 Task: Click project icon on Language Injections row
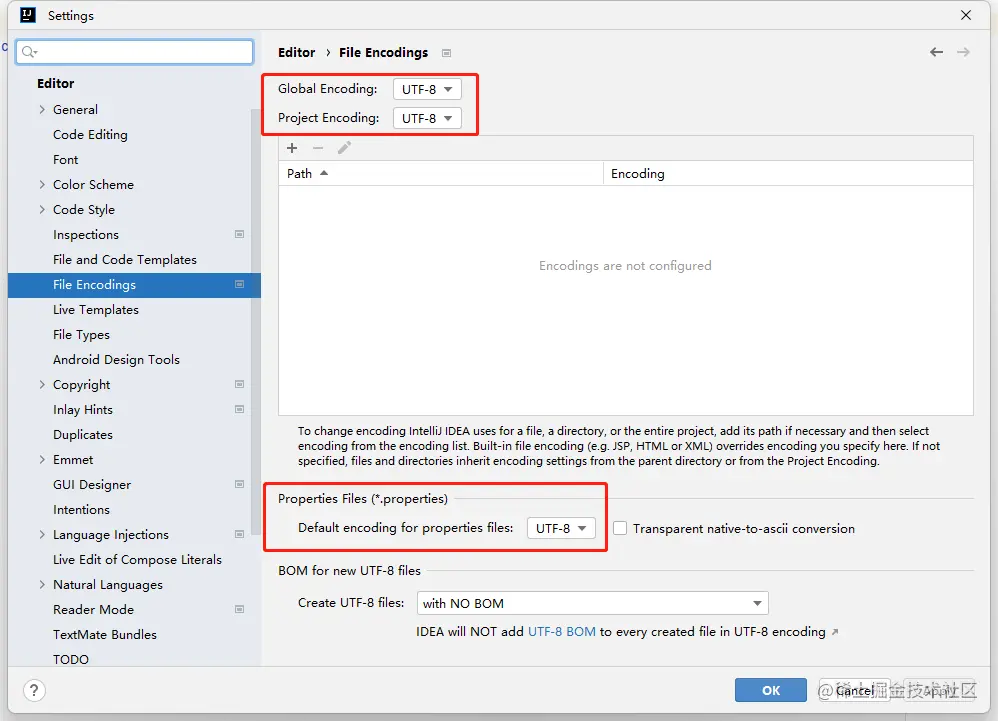tap(239, 535)
